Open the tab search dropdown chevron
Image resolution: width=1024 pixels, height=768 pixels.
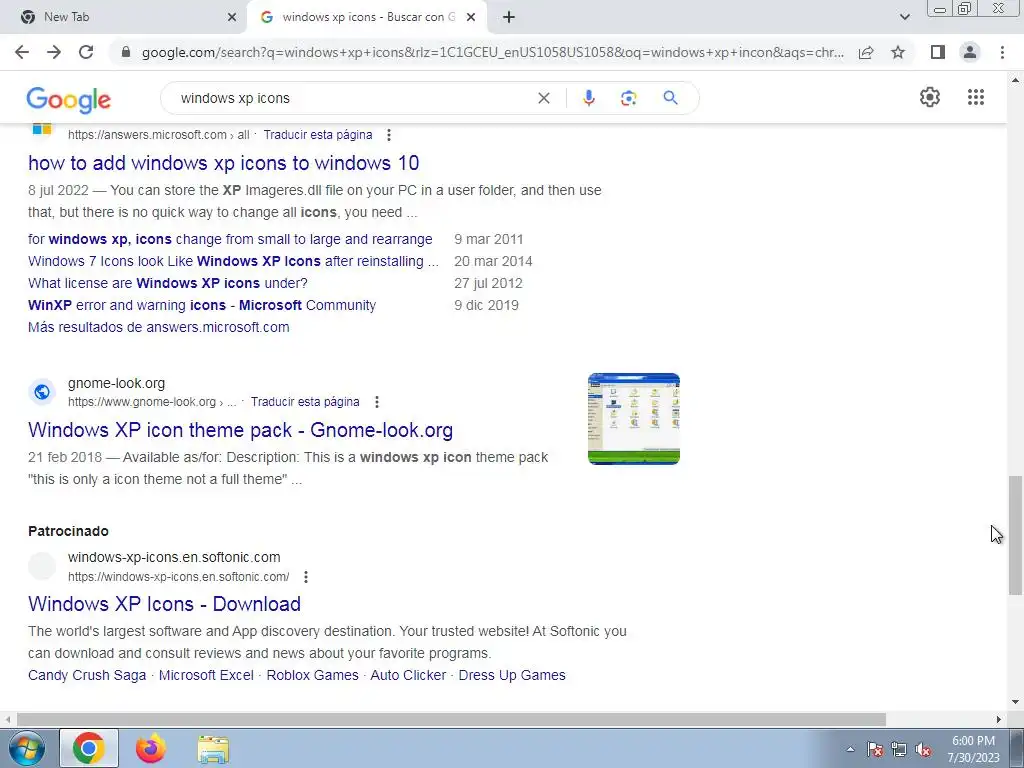(904, 17)
